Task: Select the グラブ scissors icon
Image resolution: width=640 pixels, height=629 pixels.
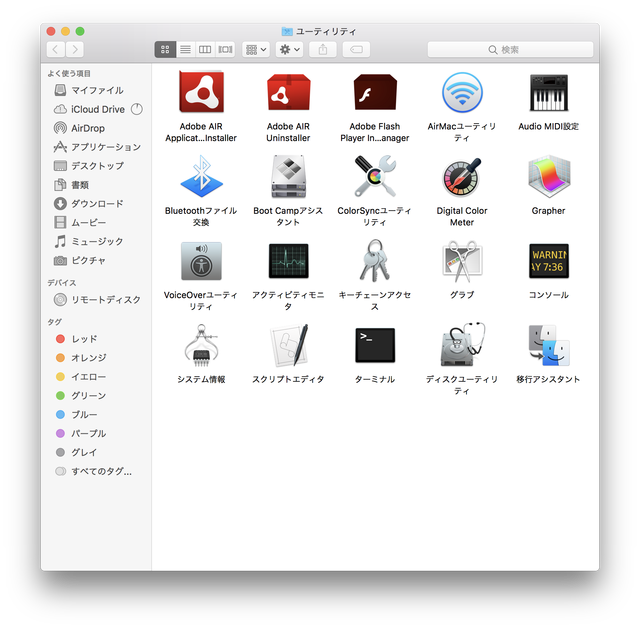Action: coord(462,261)
